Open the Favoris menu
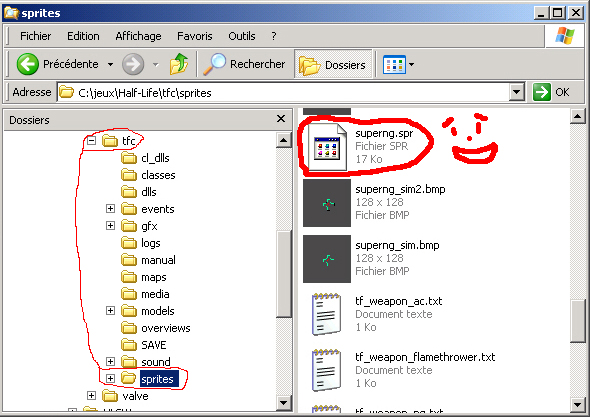The image size is (590, 417). 195,36
